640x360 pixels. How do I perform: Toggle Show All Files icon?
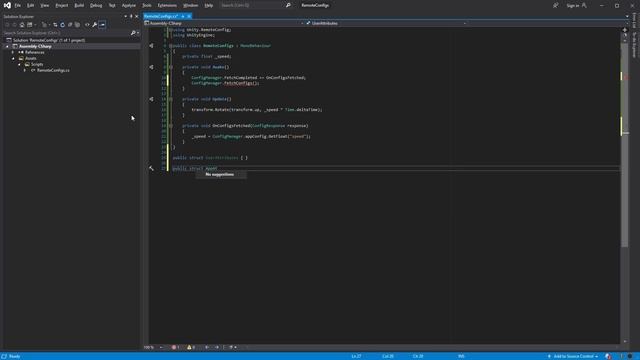(77, 24)
